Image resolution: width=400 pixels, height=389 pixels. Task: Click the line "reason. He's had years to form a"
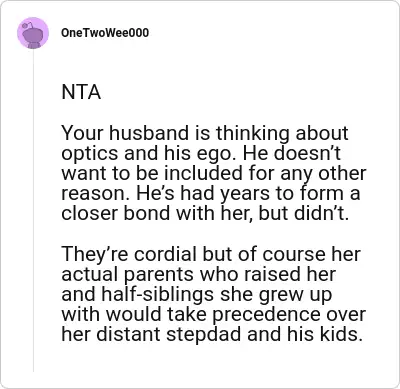211,193
